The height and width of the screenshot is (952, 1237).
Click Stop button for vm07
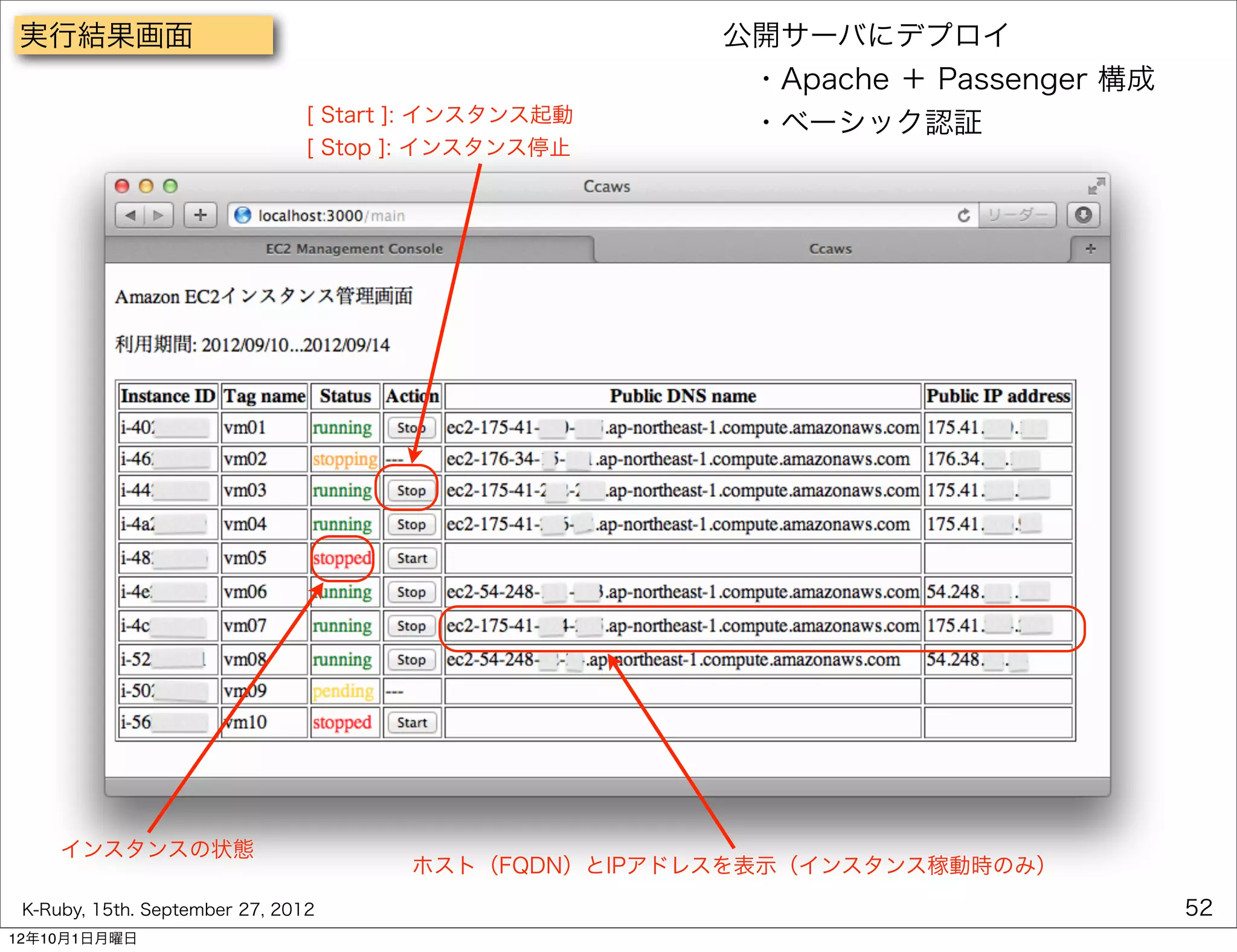[411, 626]
